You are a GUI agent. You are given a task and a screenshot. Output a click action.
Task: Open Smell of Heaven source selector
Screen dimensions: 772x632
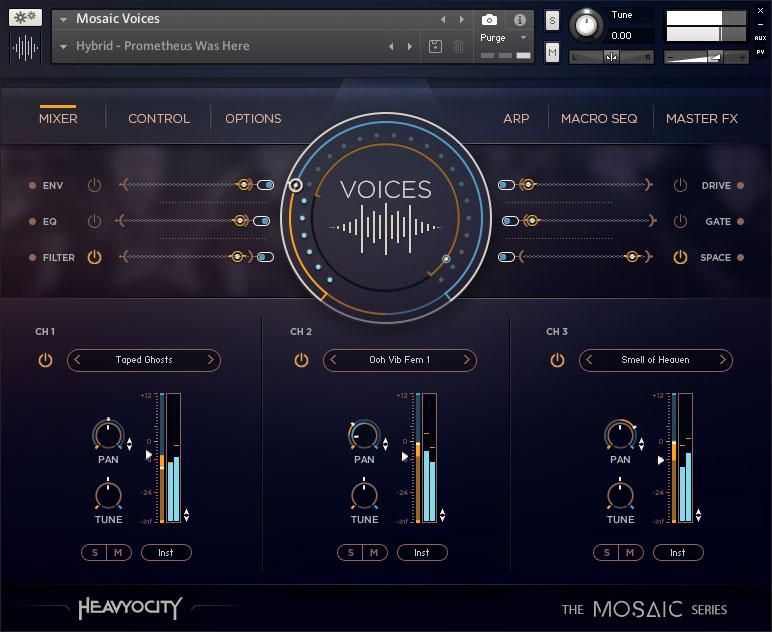coord(656,360)
